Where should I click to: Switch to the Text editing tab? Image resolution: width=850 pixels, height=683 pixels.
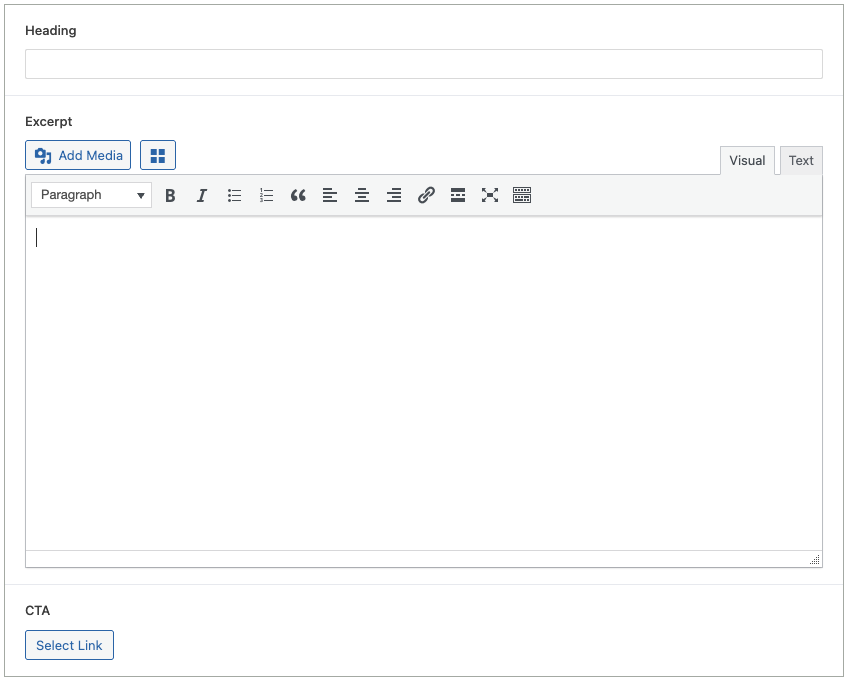point(800,160)
